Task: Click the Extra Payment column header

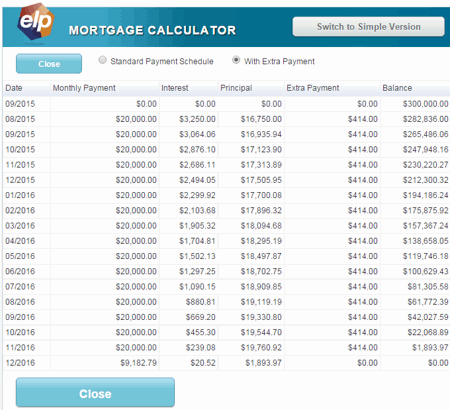Action: (x=332, y=88)
